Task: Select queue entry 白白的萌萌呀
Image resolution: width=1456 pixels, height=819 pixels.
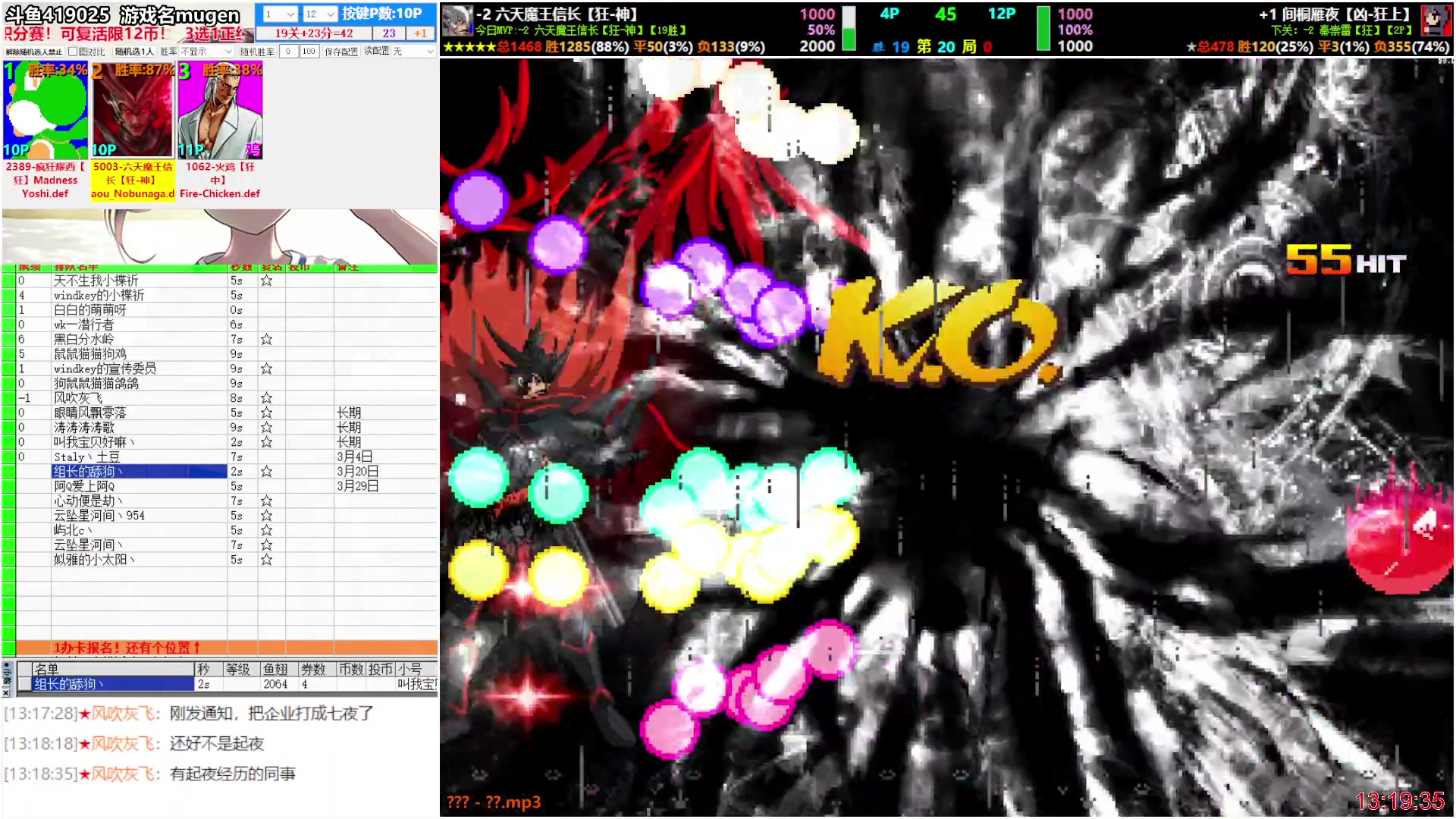Action: [140, 310]
